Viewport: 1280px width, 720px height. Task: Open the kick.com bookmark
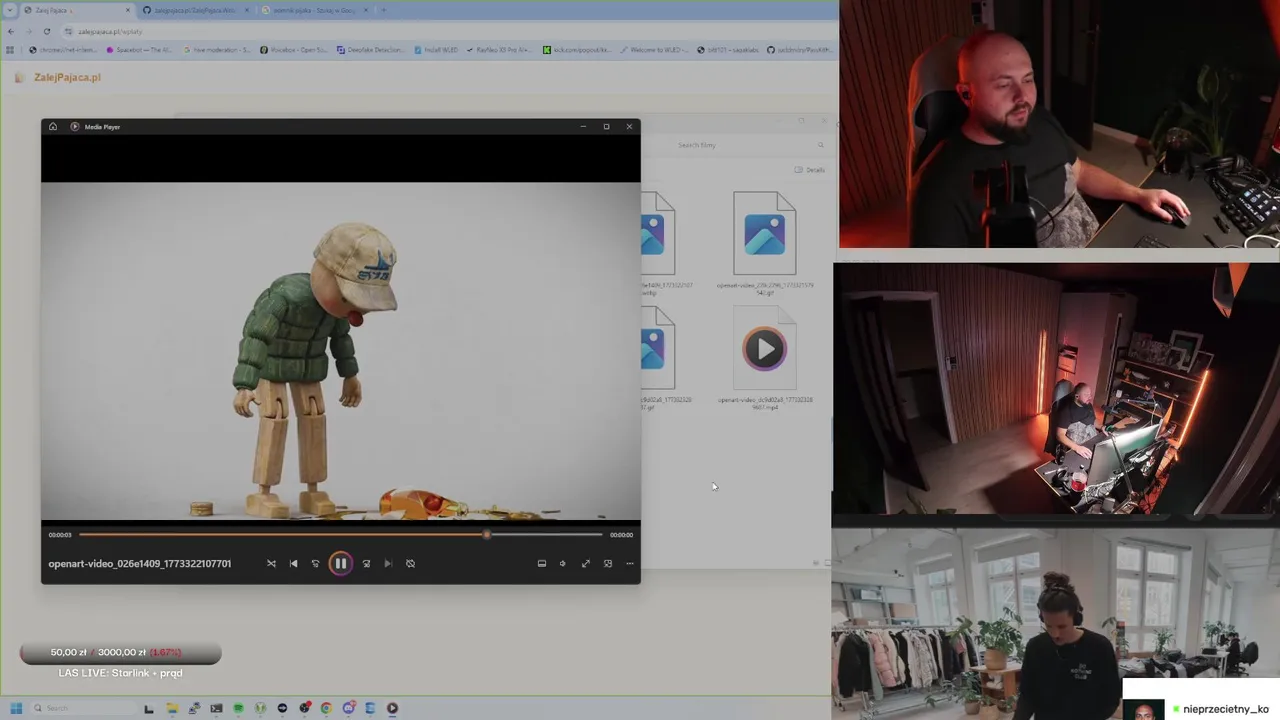pos(576,49)
